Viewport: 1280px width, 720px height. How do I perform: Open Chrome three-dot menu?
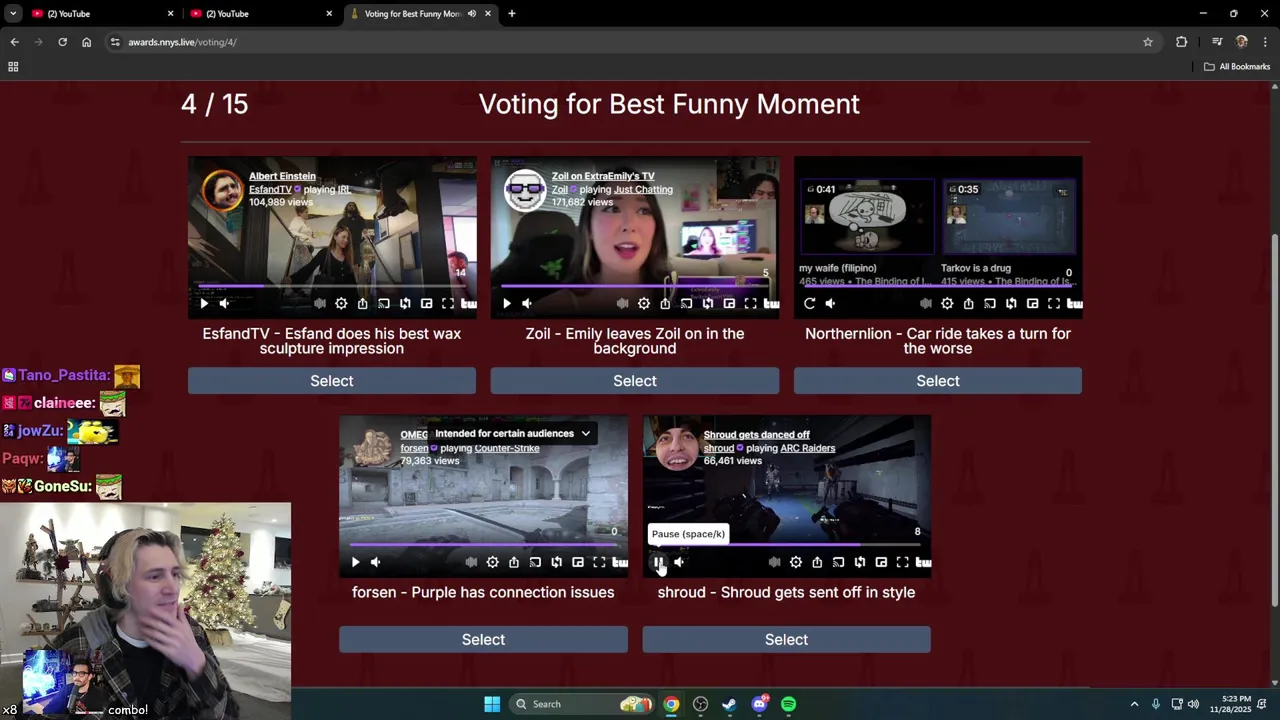(x=1265, y=42)
